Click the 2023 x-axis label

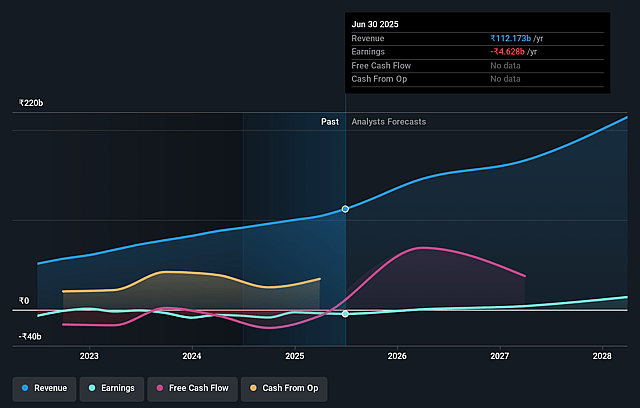(x=89, y=356)
